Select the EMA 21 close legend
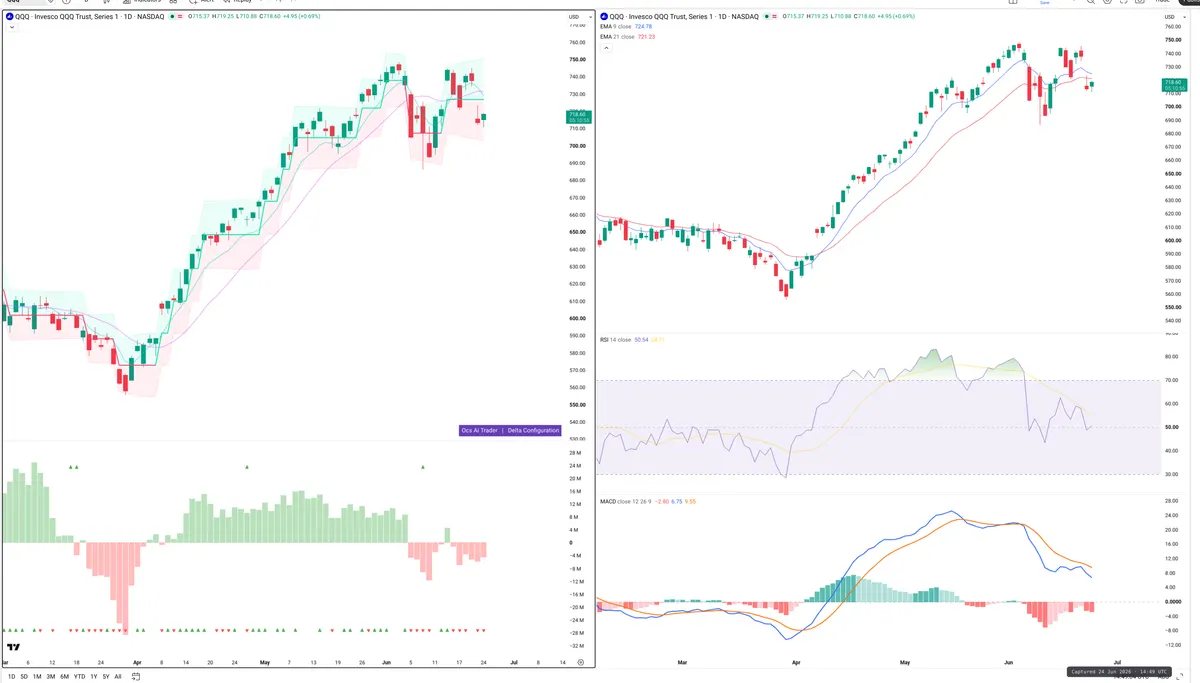 click(617, 37)
